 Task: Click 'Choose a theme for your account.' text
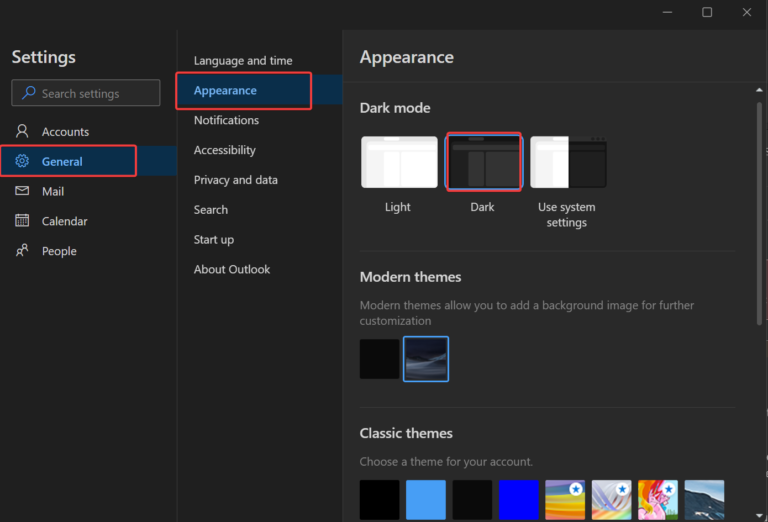[x=446, y=462]
